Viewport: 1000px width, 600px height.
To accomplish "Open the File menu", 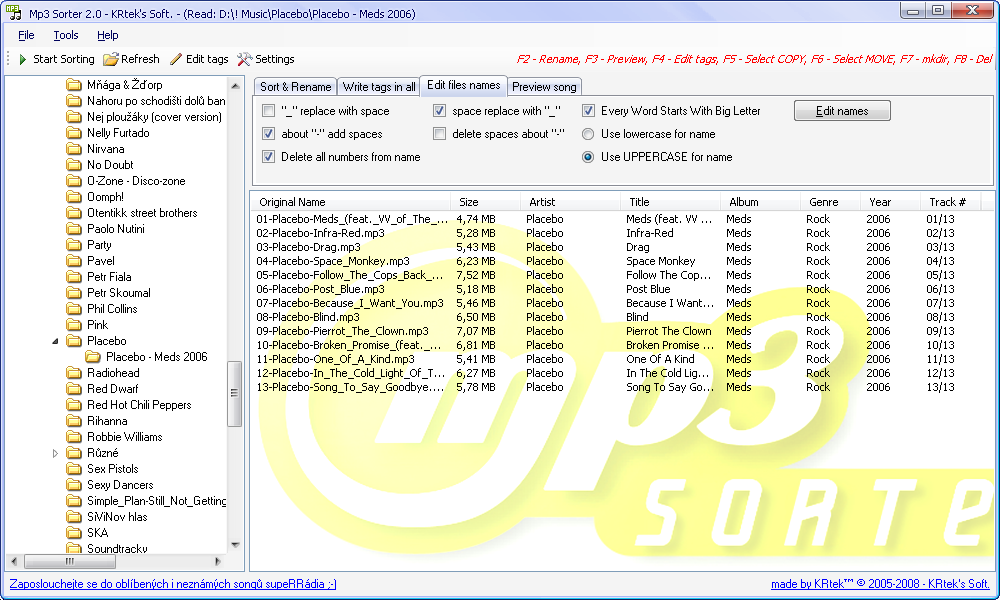I will coord(26,35).
